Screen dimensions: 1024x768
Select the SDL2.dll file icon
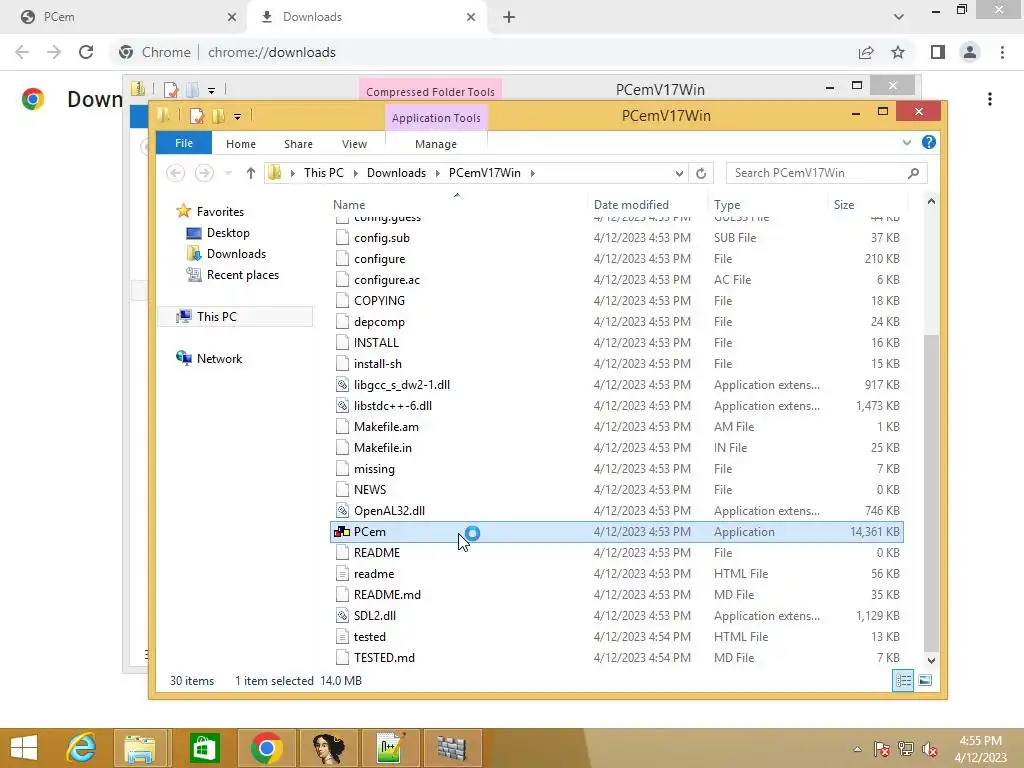(342, 615)
